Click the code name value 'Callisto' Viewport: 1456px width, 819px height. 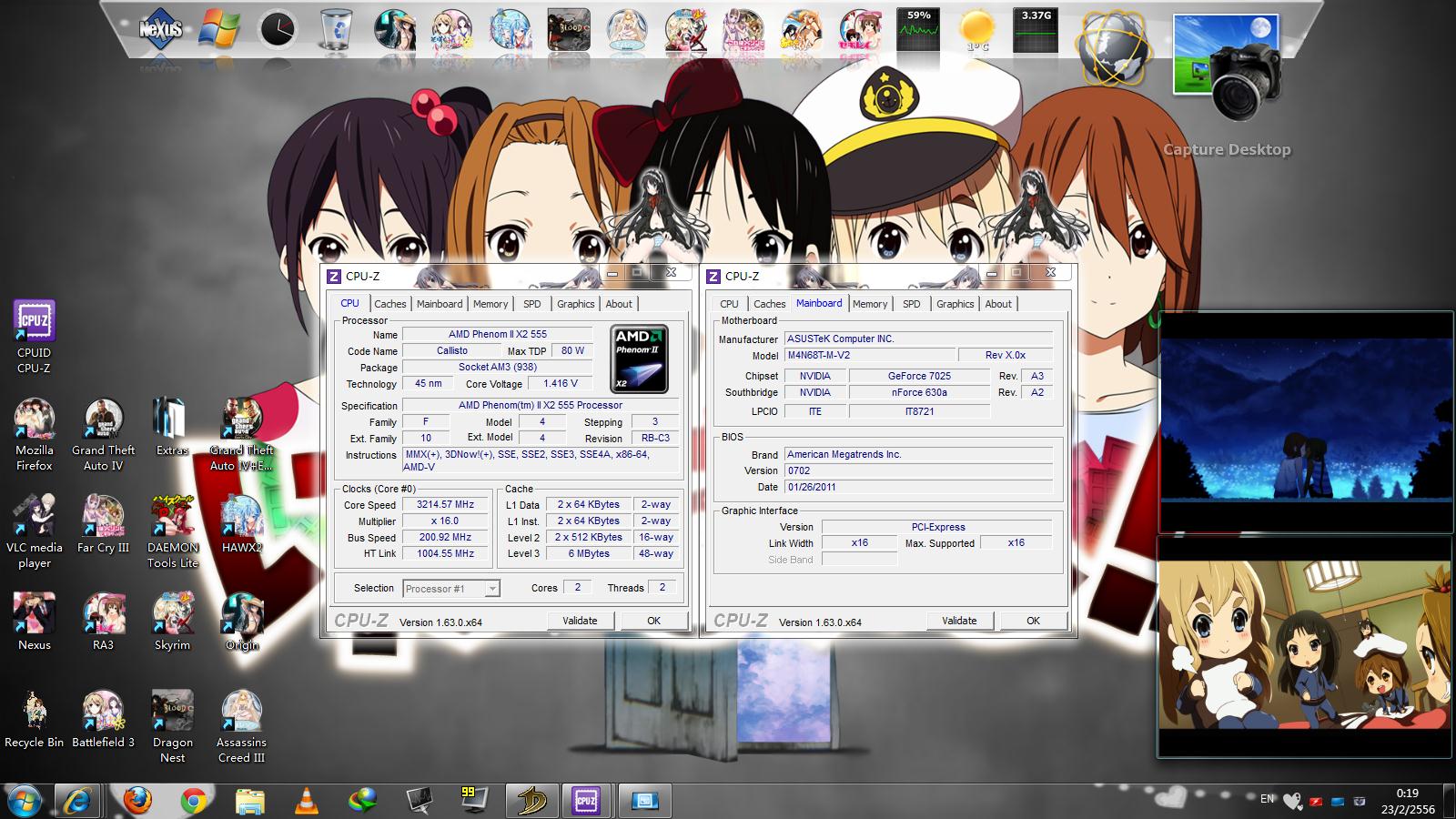(452, 351)
